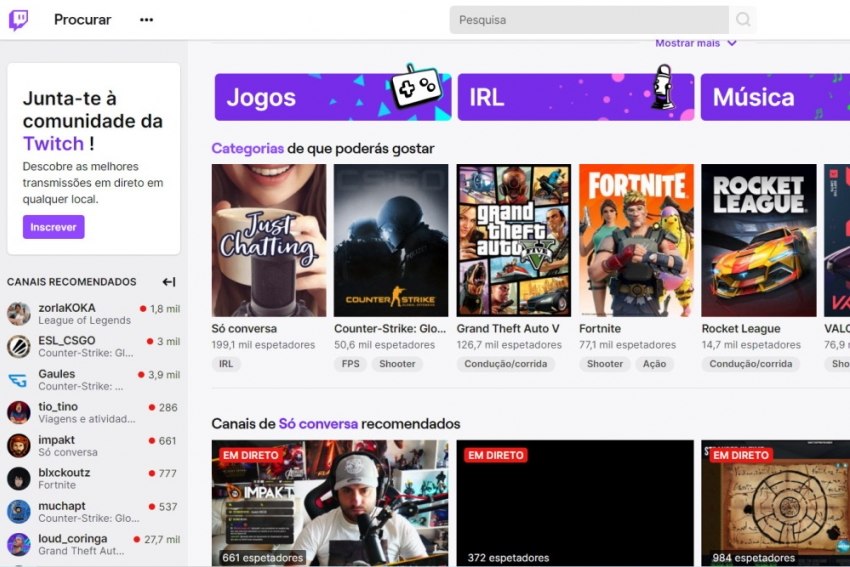The height and width of the screenshot is (567, 850).
Task: Select tio_tino channel name
Action: pyautogui.click(x=58, y=407)
